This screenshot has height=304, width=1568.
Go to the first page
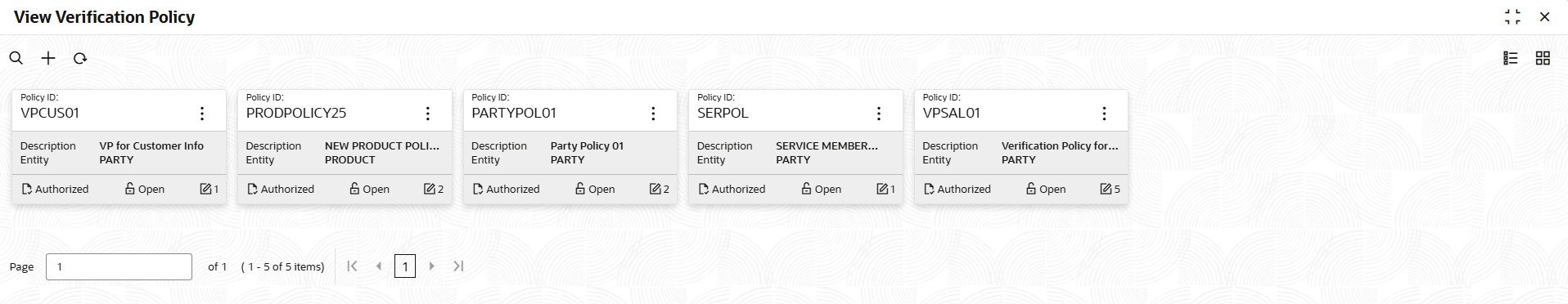352,266
